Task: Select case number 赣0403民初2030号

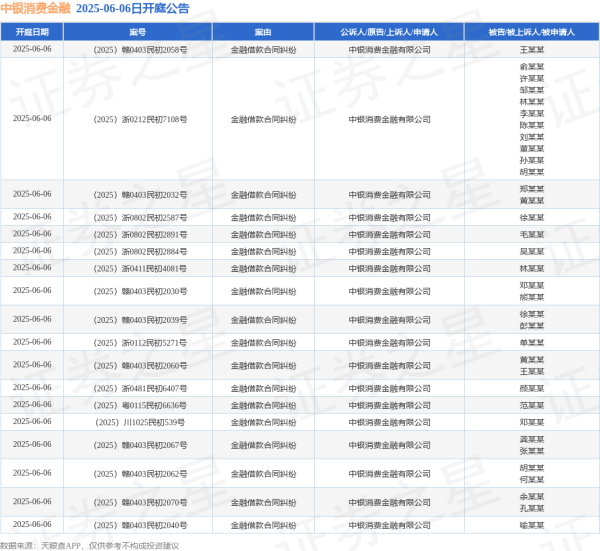Action: (140, 291)
